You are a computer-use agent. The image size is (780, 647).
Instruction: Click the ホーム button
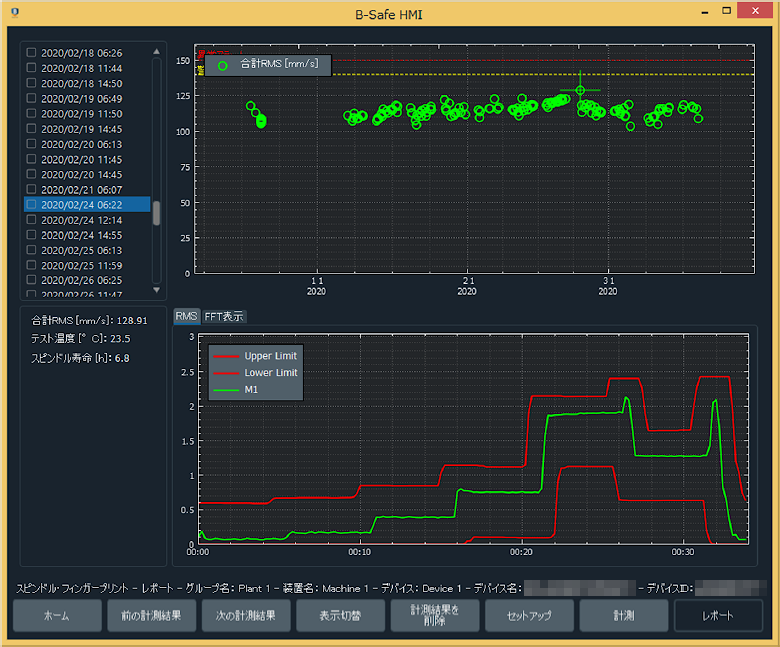pyautogui.click(x=57, y=616)
